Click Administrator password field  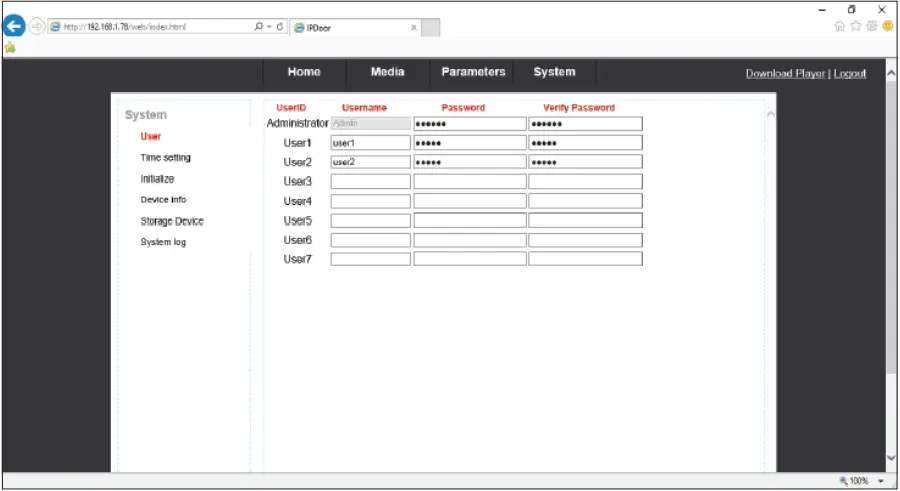coord(470,123)
